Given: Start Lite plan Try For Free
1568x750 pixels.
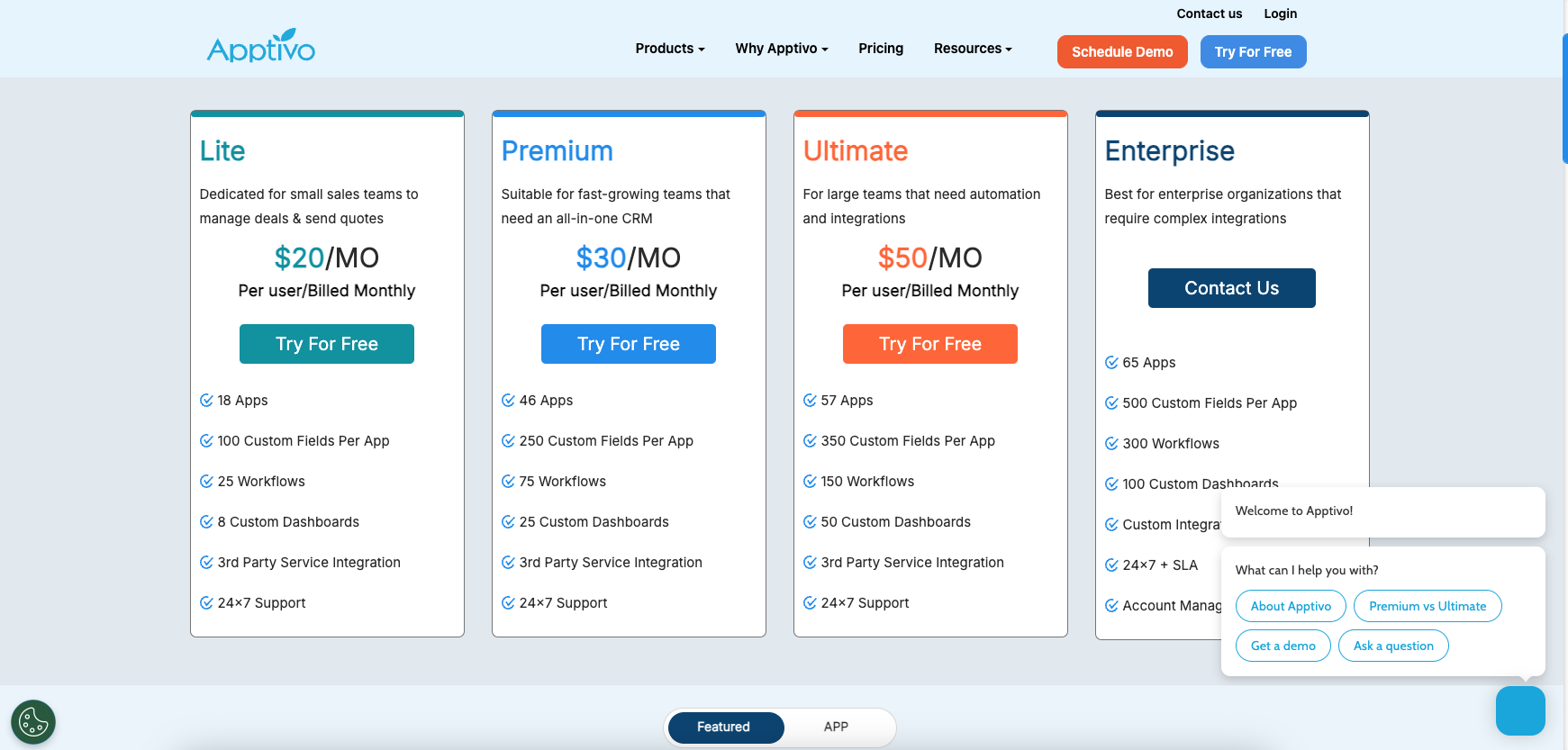Looking at the screenshot, I should tap(327, 344).
